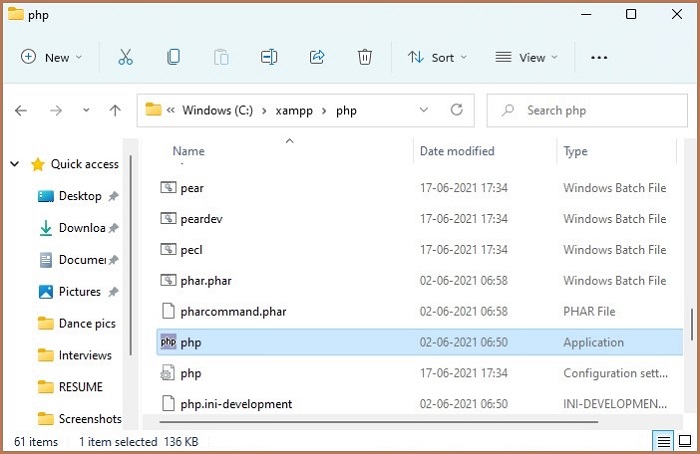This screenshot has width=700, height=454.
Task: Open Desktop in the sidebar
Action: pos(80,196)
